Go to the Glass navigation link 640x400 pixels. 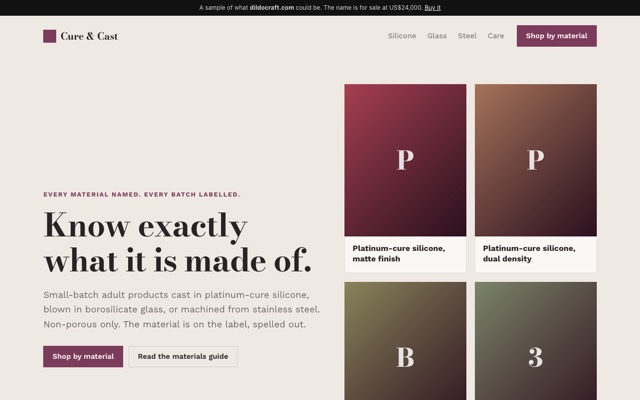click(437, 36)
